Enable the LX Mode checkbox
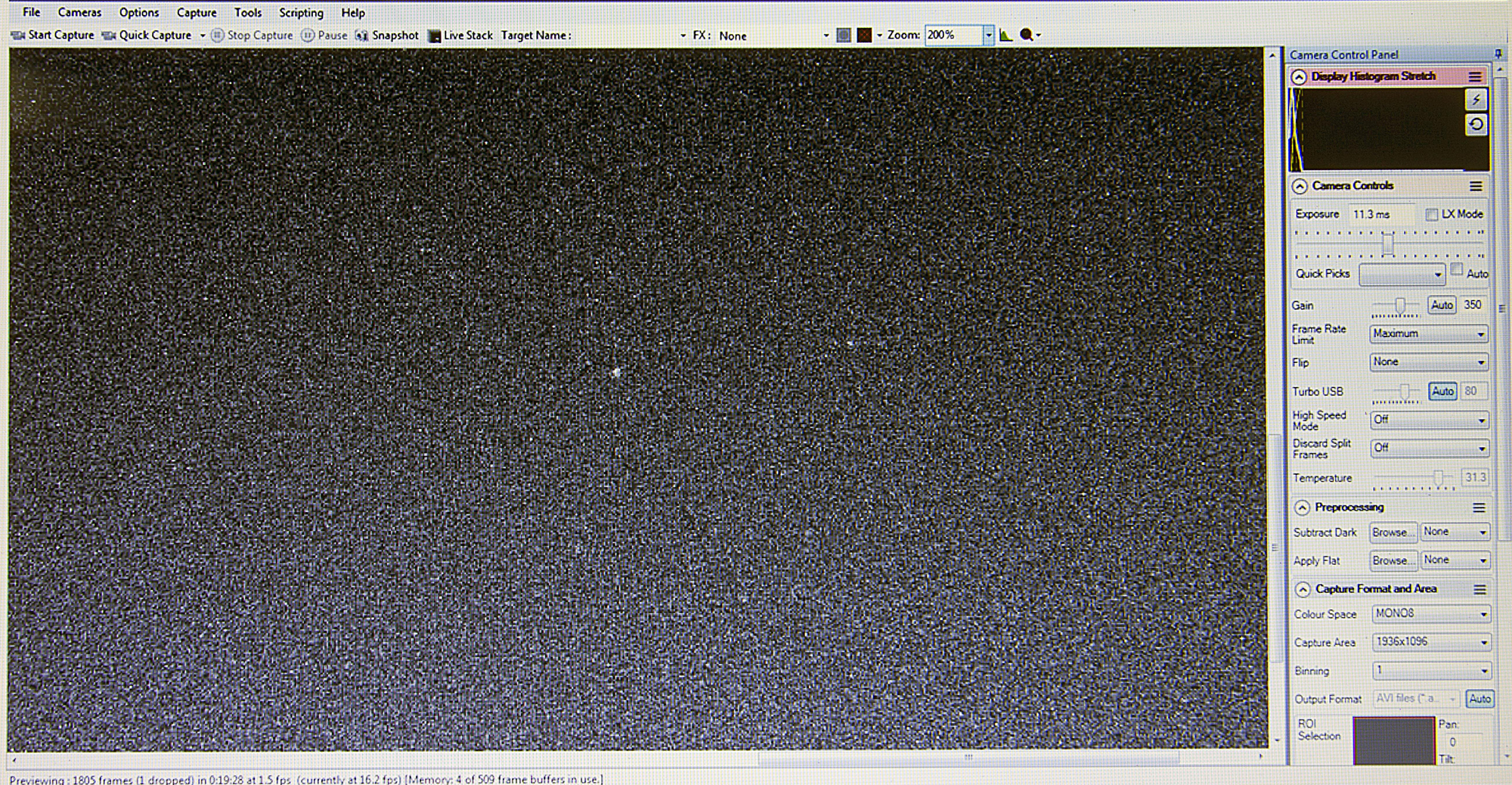1512x785 pixels. (x=1431, y=215)
